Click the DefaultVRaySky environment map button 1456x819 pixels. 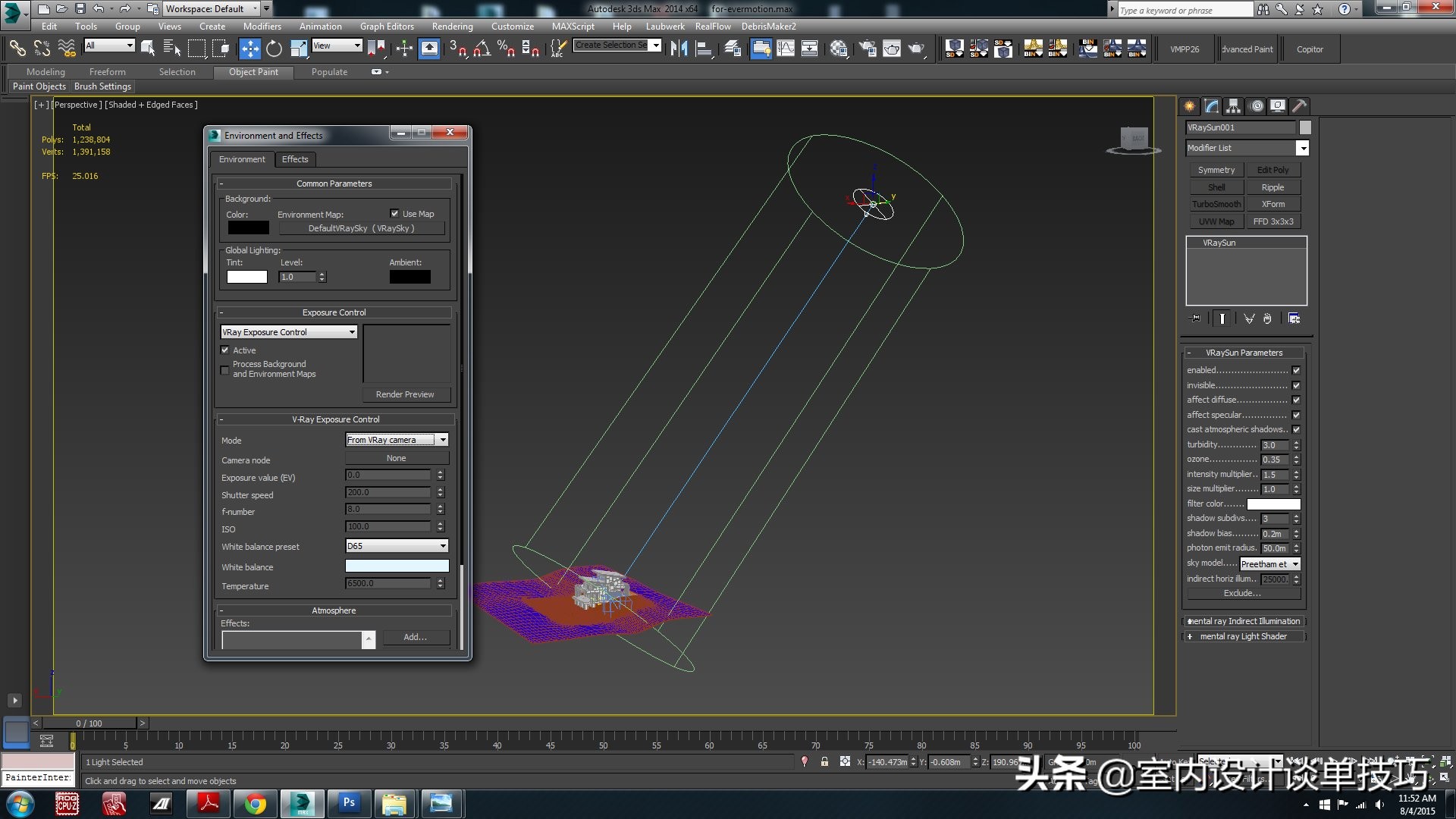[361, 228]
